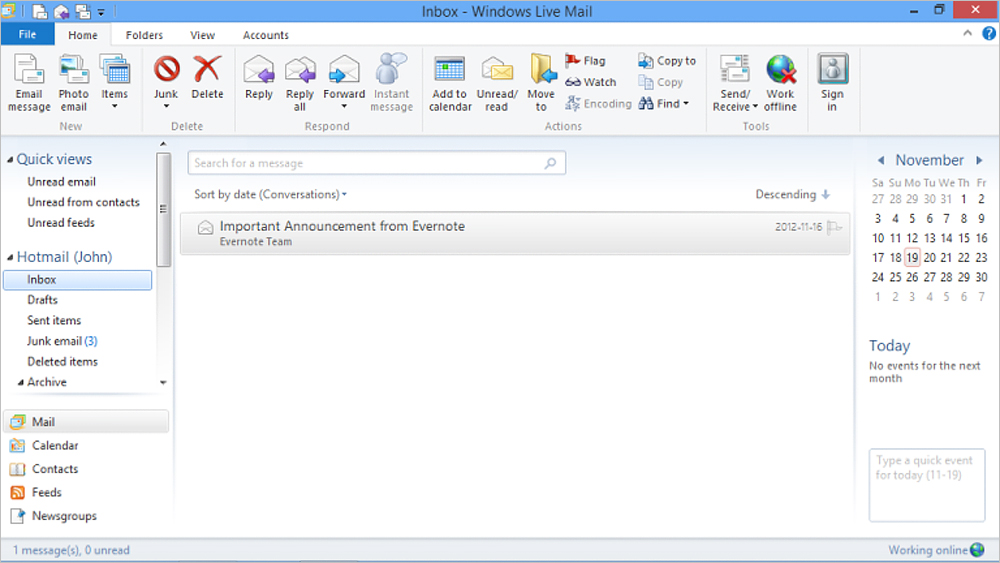Toggle the flag on the Evernote message
Viewport: 1000px width, 563px height.
834,227
